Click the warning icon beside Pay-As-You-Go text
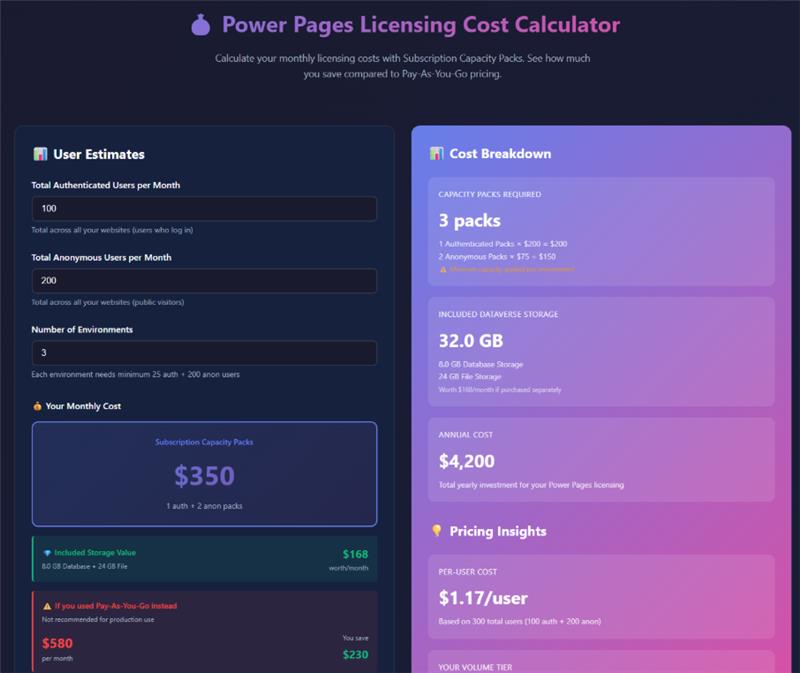This screenshot has height=673, width=800. click(46, 606)
